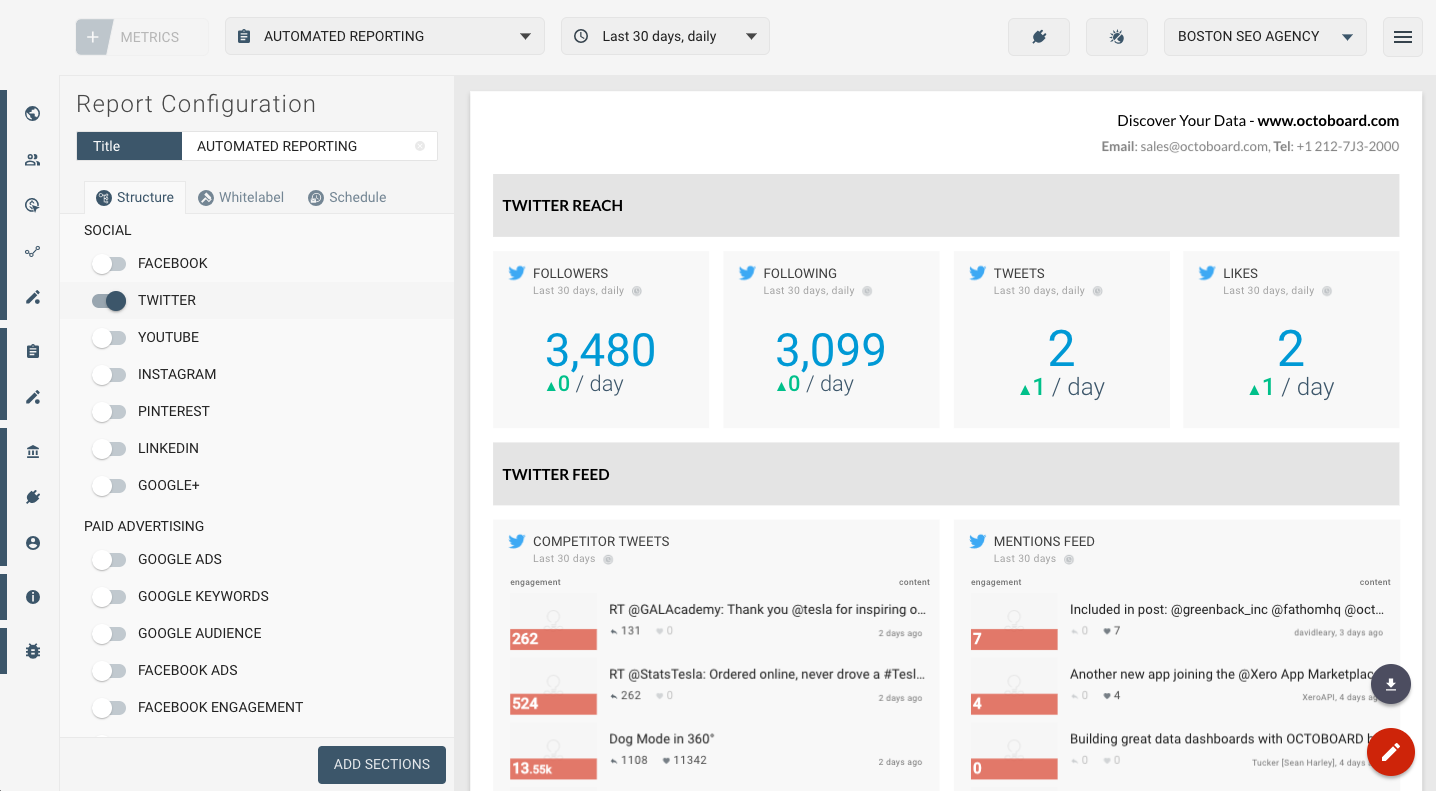Click the plug button in top bar

click(x=1039, y=37)
